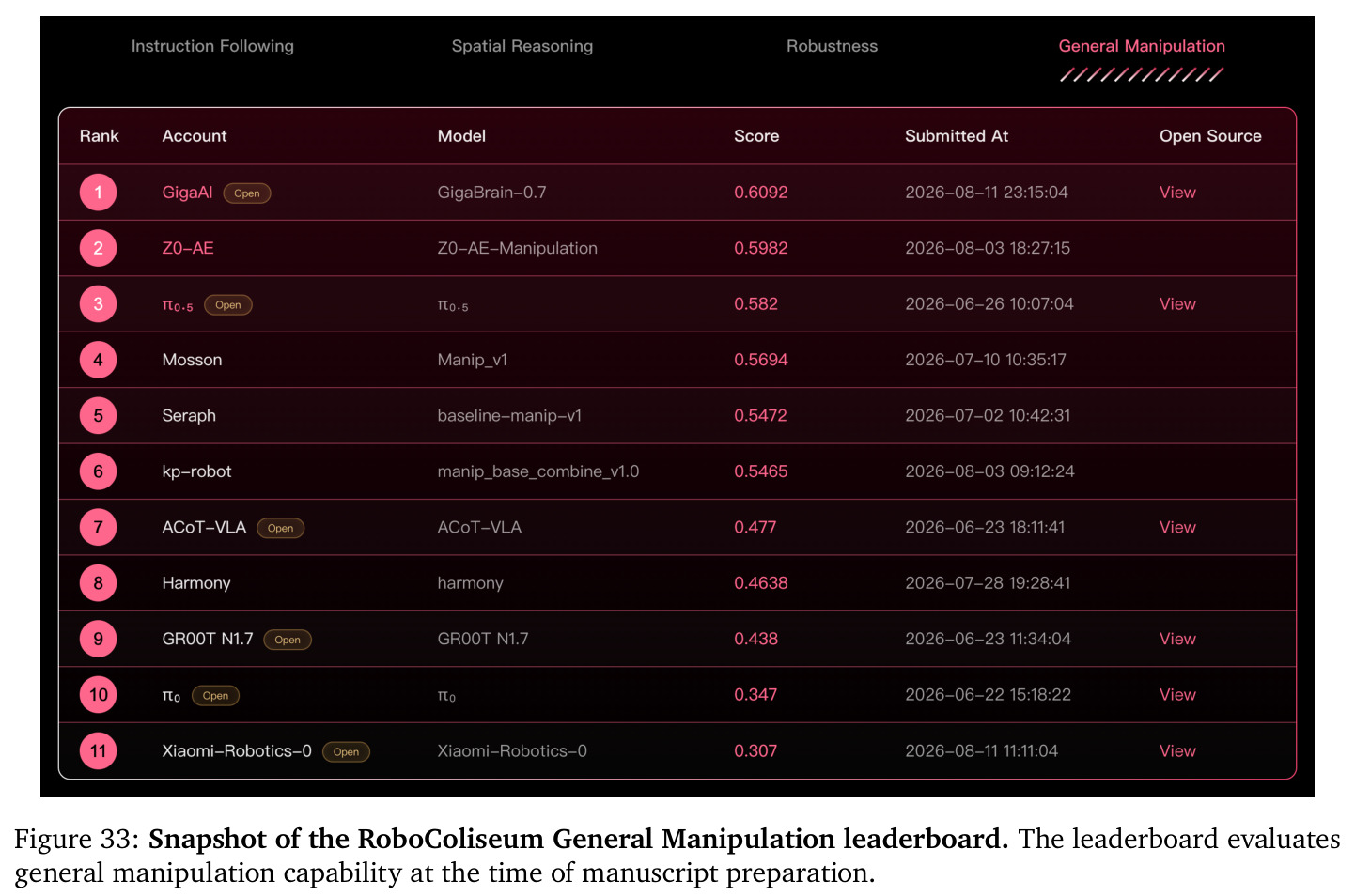Click the Model column header

461,136
